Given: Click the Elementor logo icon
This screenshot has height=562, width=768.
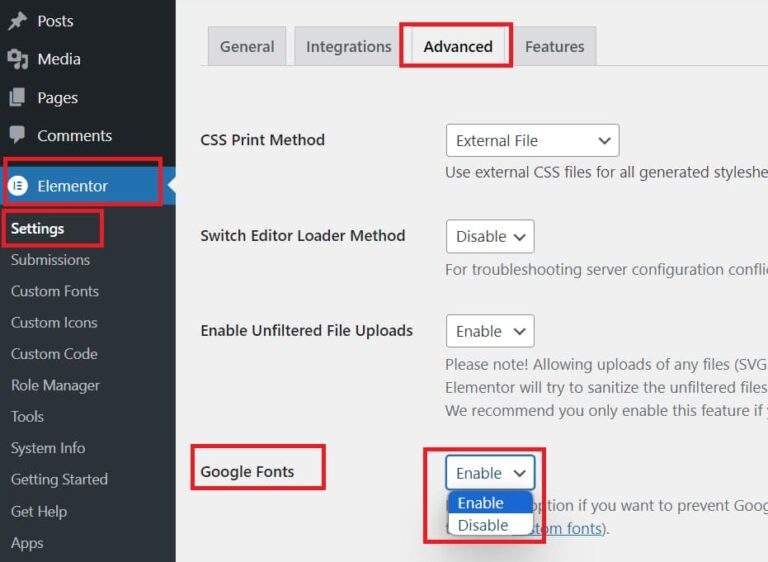Looking at the screenshot, I should point(18,186).
